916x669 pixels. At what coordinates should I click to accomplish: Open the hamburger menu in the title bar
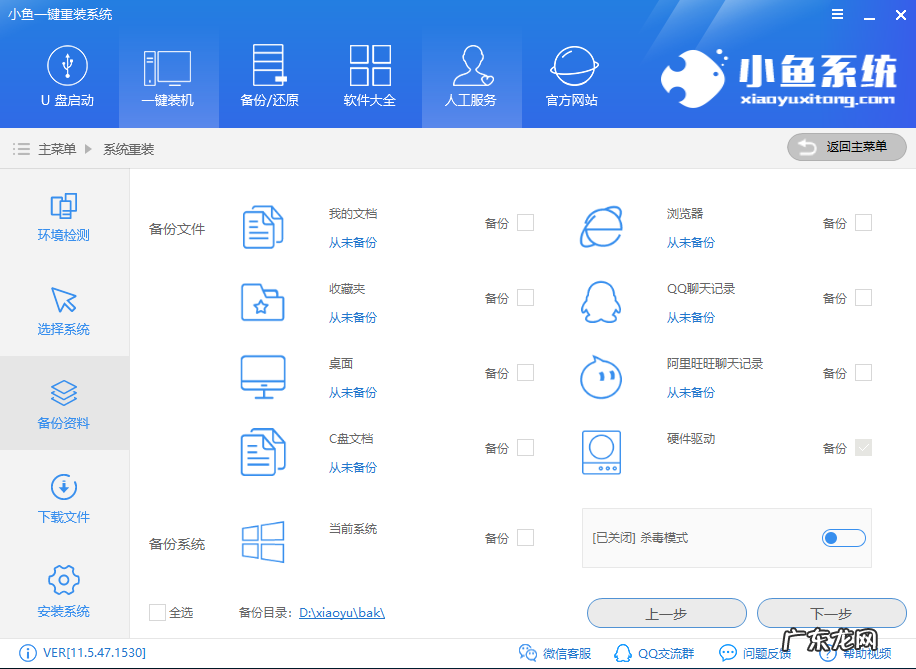point(837,14)
